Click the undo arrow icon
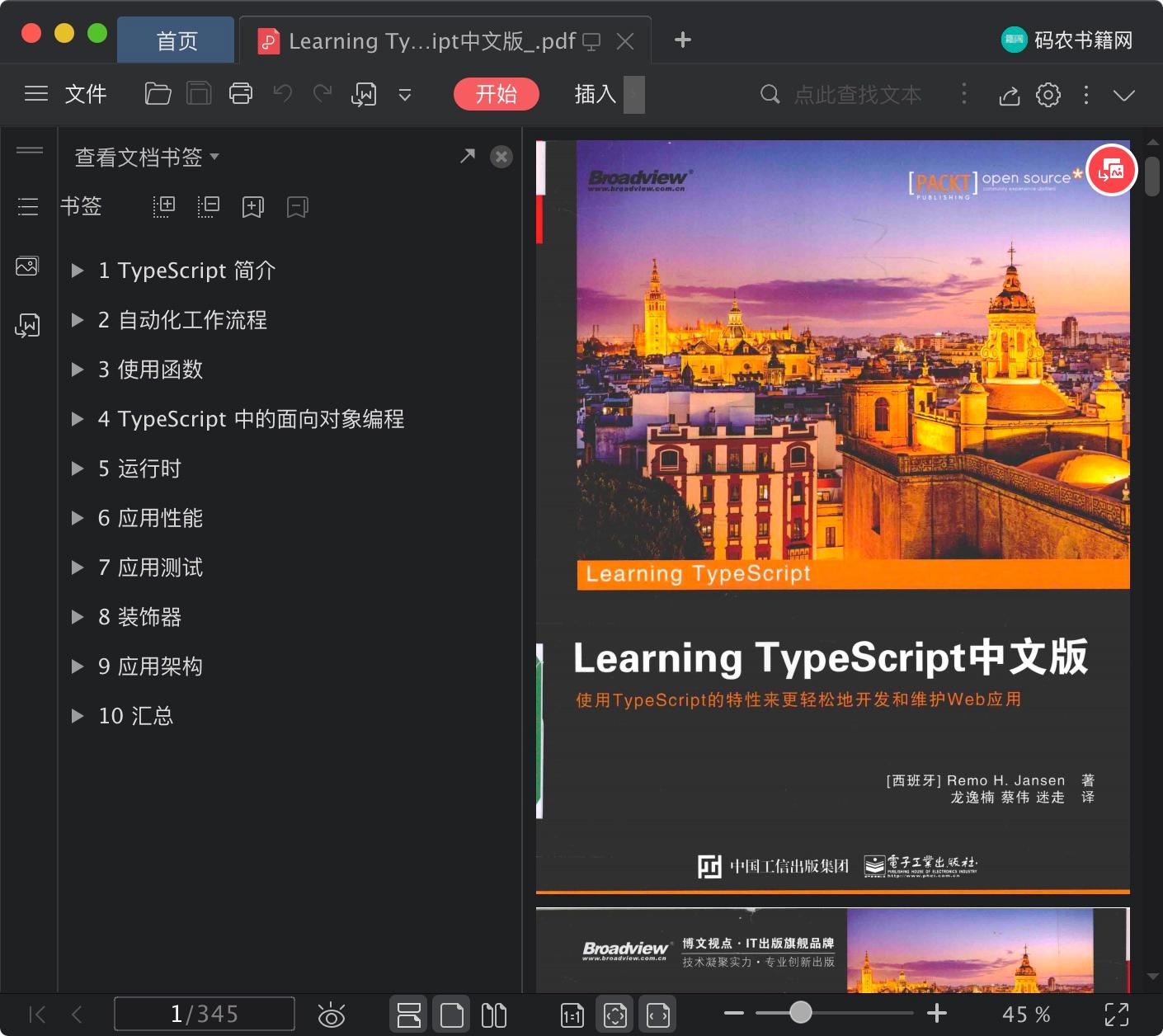This screenshot has height=1036, width=1163. [x=283, y=93]
